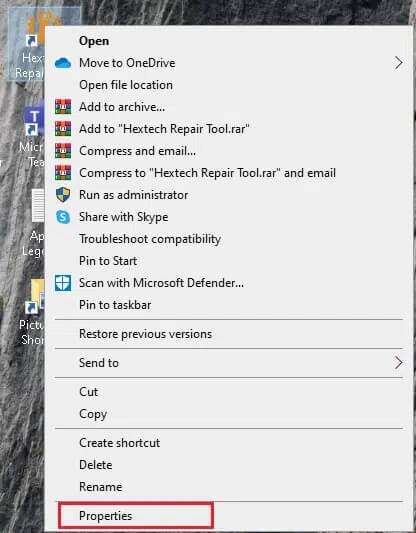The height and width of the screenshot is (533, 416).
Task: Choose Open file location
Action: pos(126,85)
